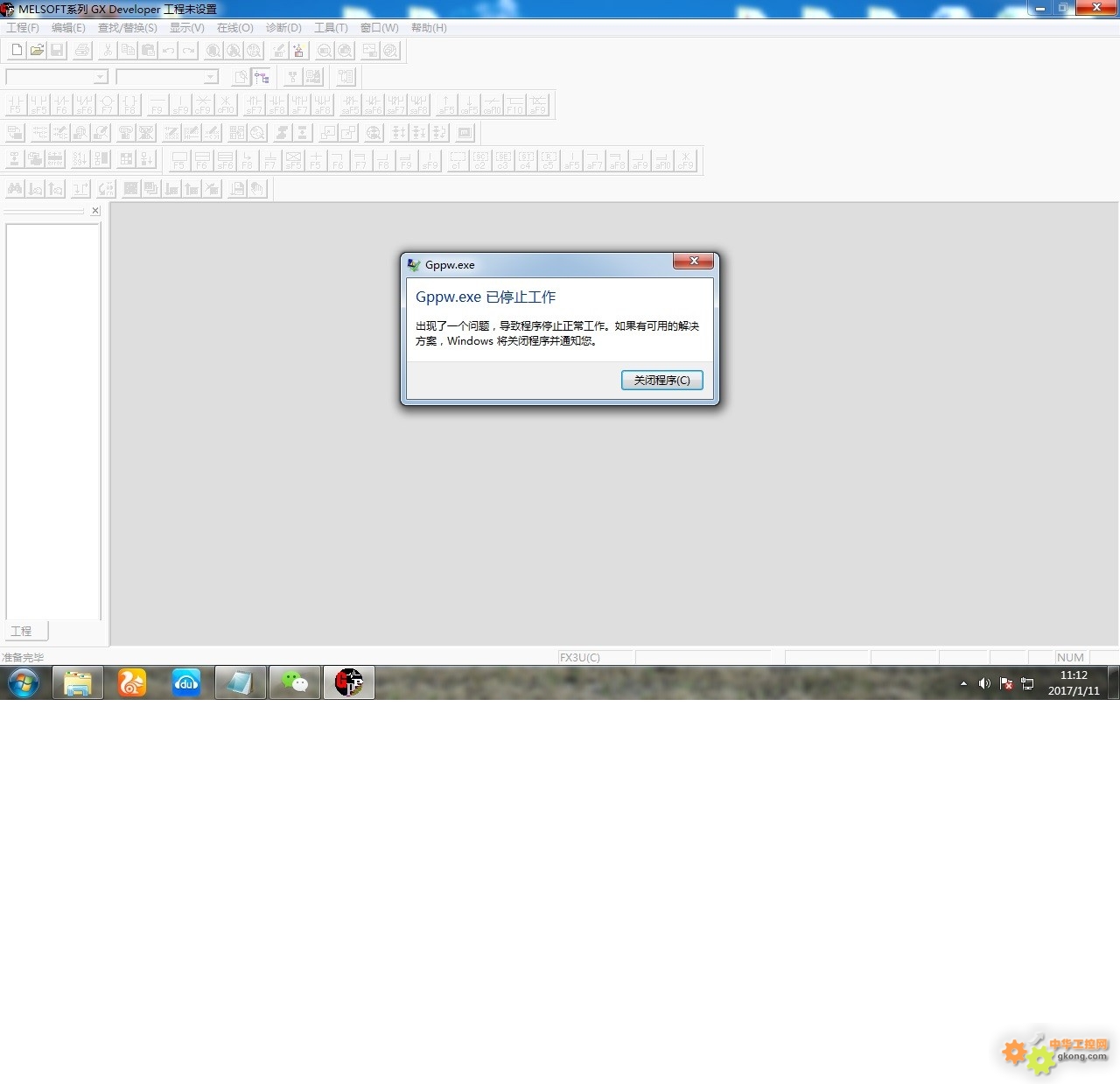Select the falling pulse contact sF8 tool
1120x1084 pixels.
[276, 105]
